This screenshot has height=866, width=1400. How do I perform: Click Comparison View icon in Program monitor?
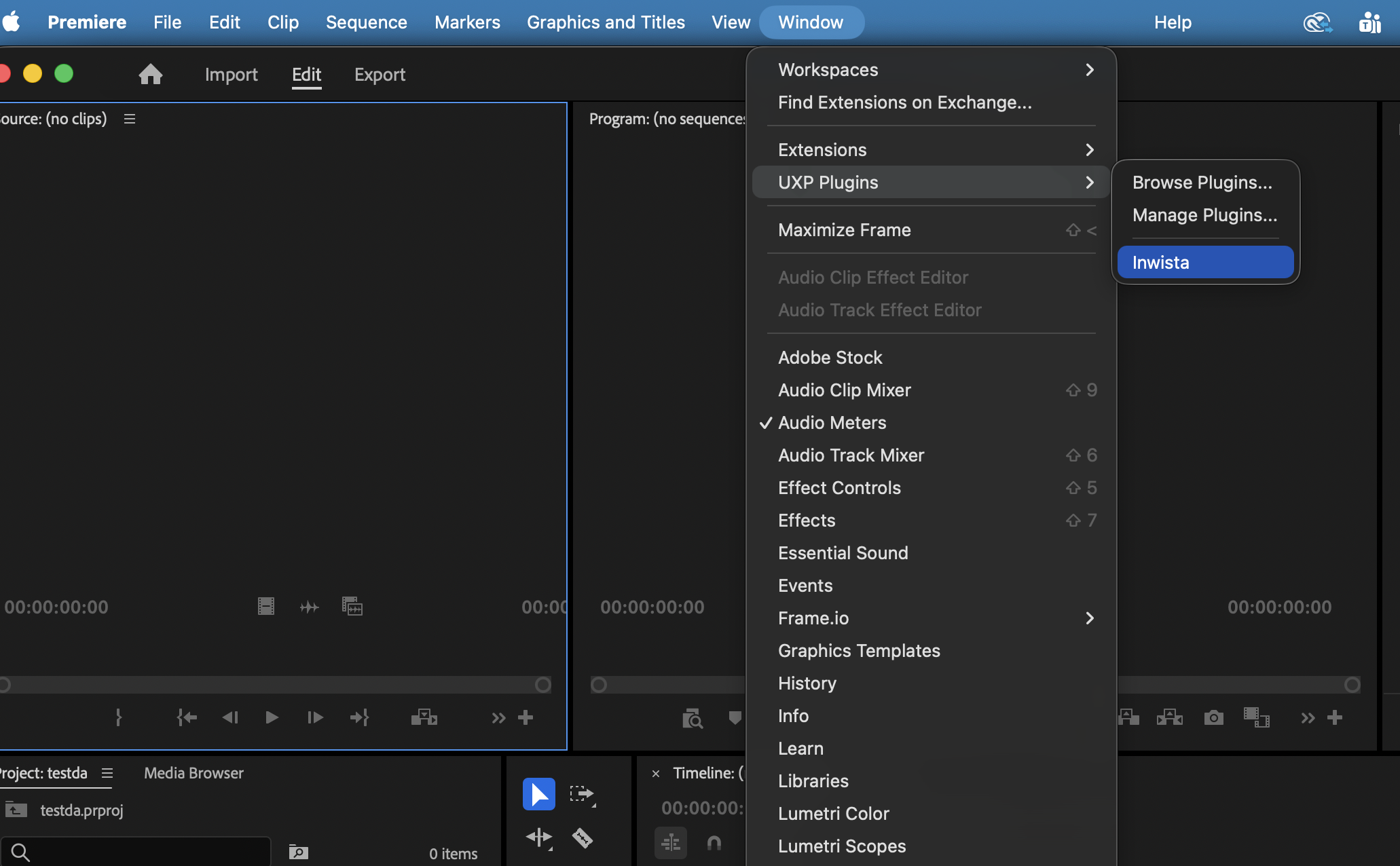click(x=1257, y=717)
